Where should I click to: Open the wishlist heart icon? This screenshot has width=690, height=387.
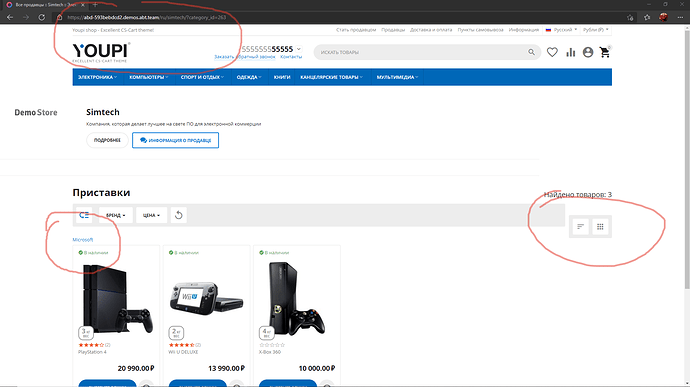(x=552, y=52)
